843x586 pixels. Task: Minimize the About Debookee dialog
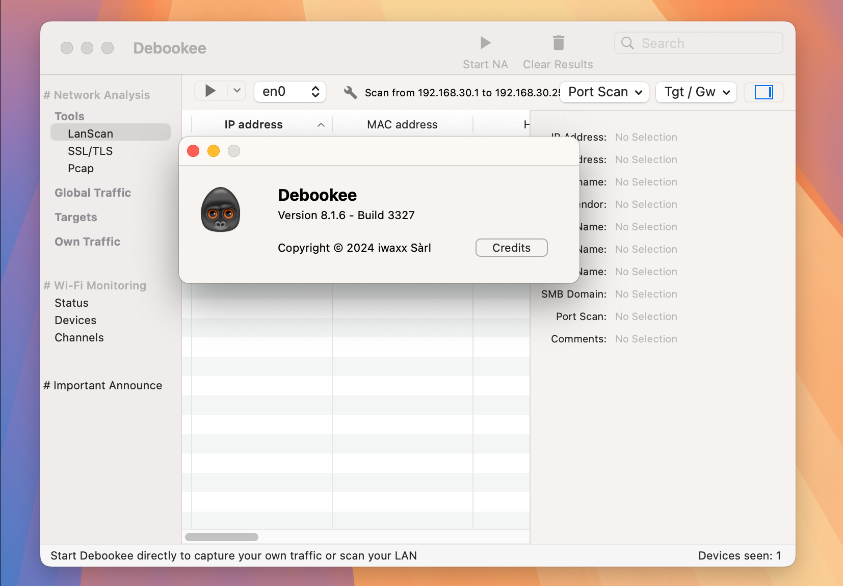click(x=213, y=151)
